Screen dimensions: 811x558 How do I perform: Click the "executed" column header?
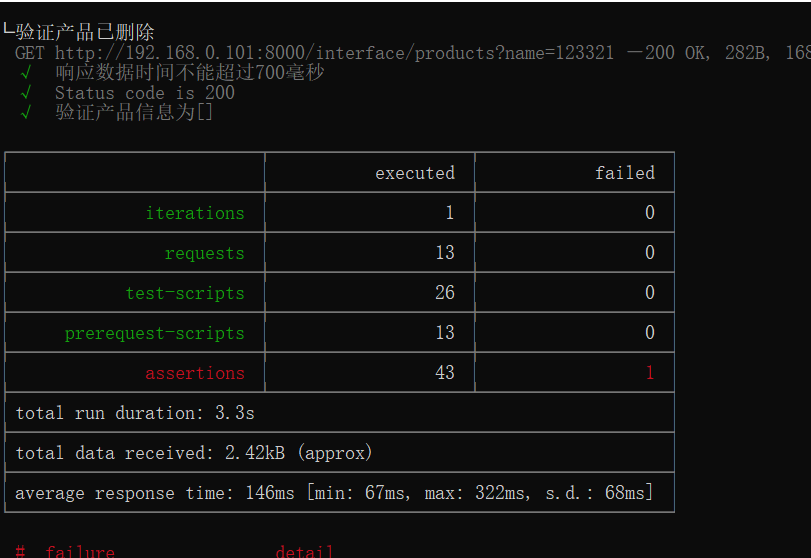point(414,173)
